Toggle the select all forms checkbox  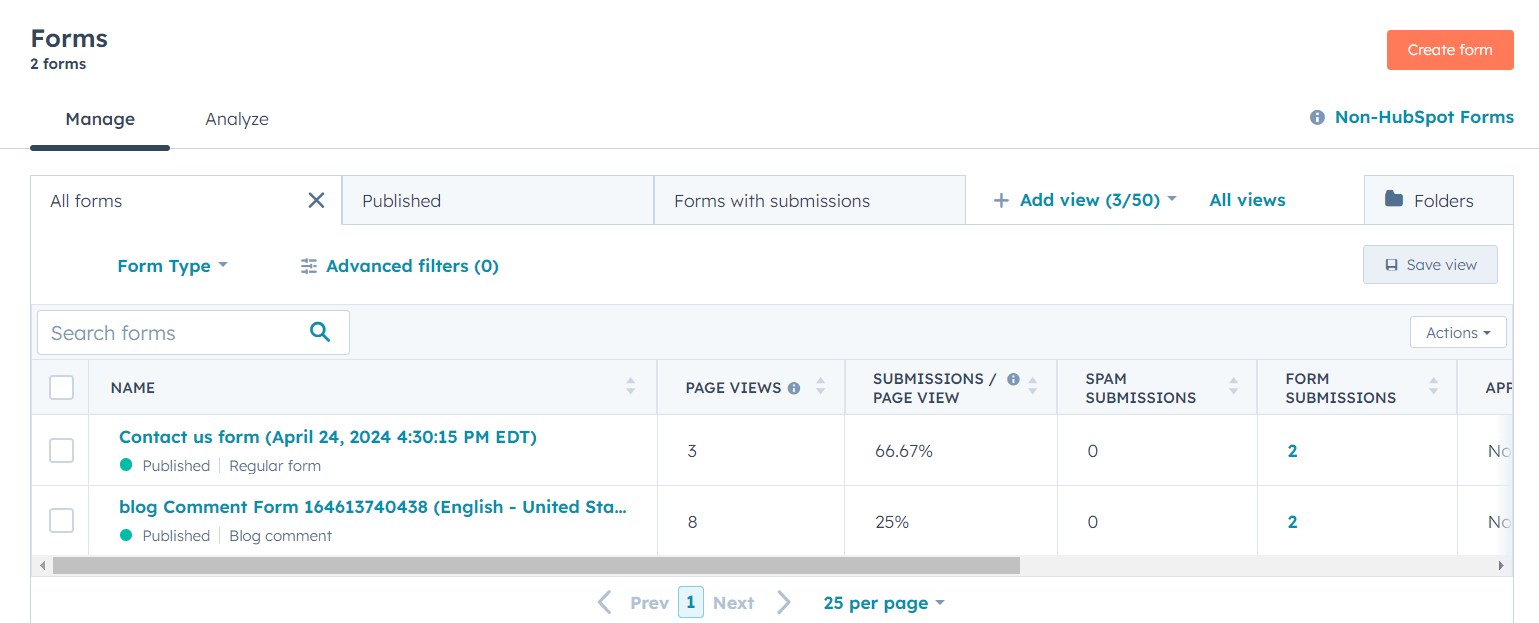(x=62, y=387)
